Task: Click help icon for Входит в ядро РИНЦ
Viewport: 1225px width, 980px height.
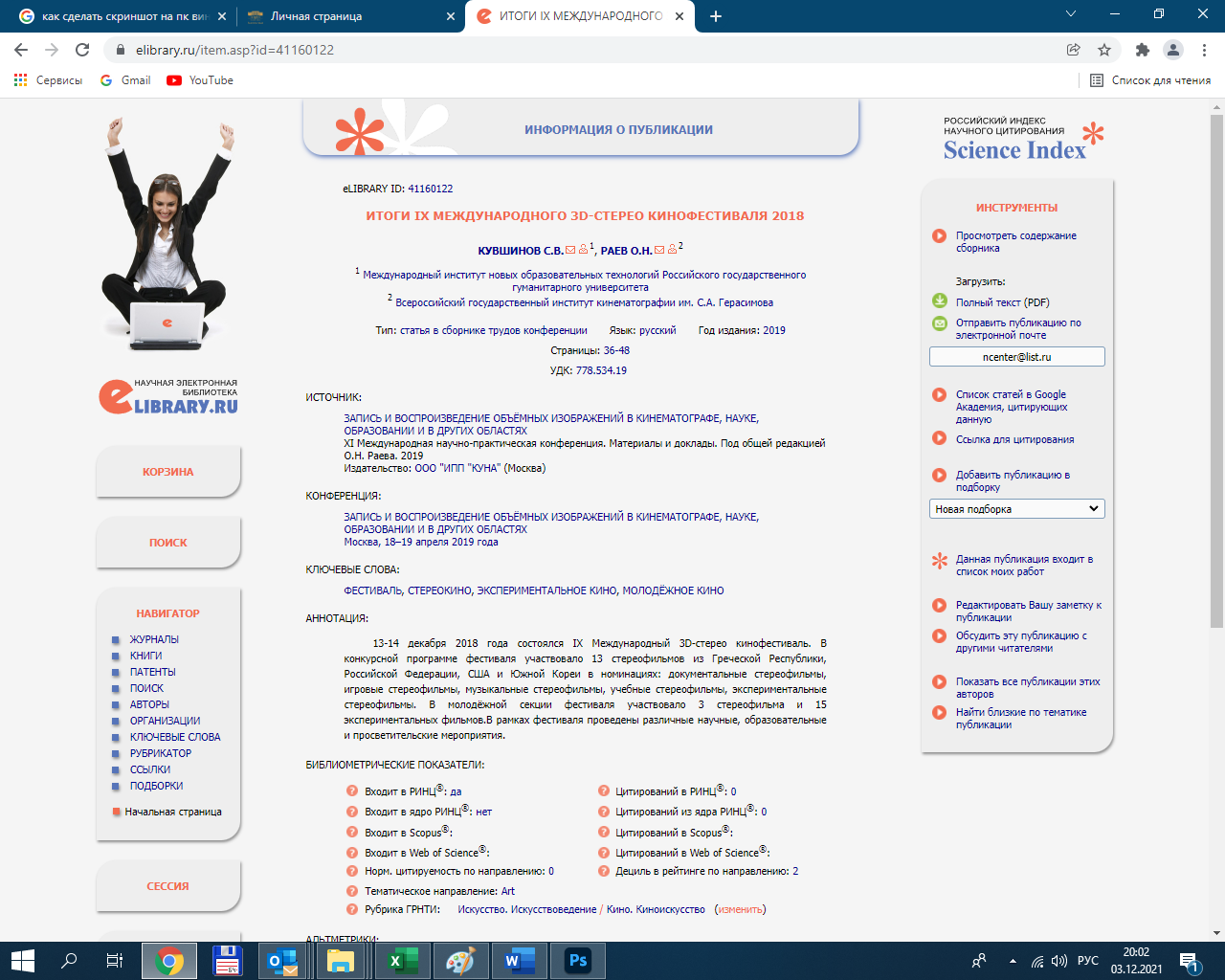Action: click(352, 811)
